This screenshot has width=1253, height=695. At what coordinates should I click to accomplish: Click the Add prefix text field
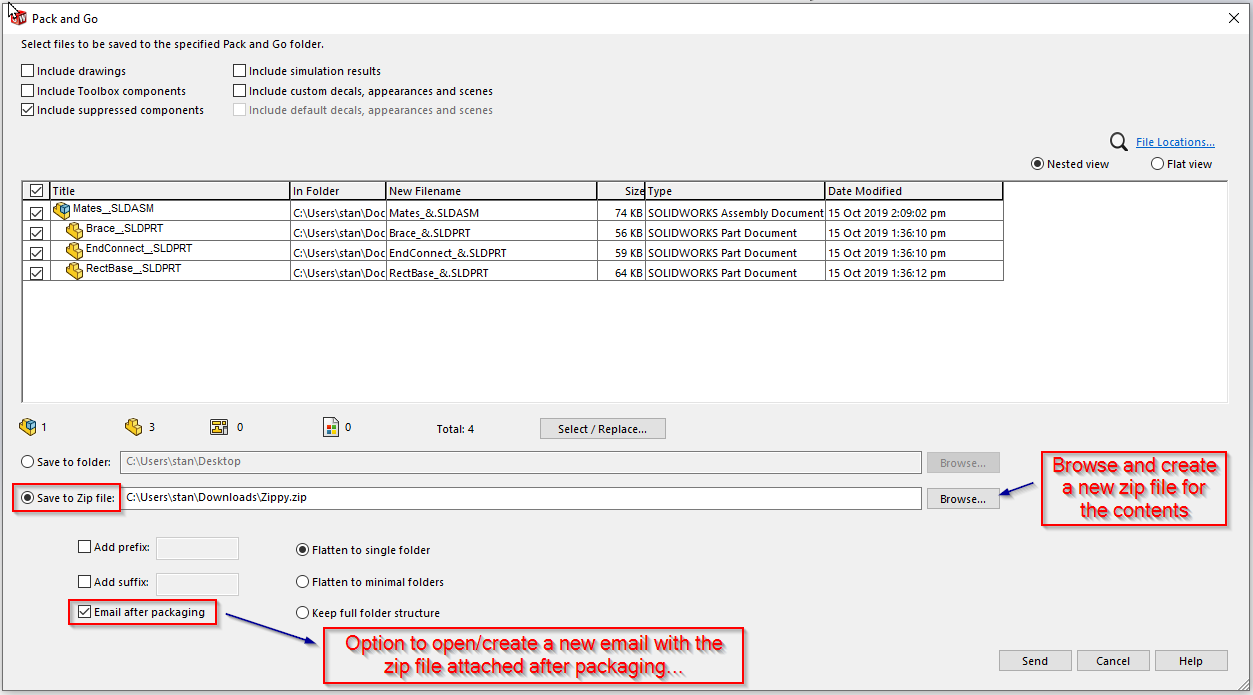[x=197, y=548]
